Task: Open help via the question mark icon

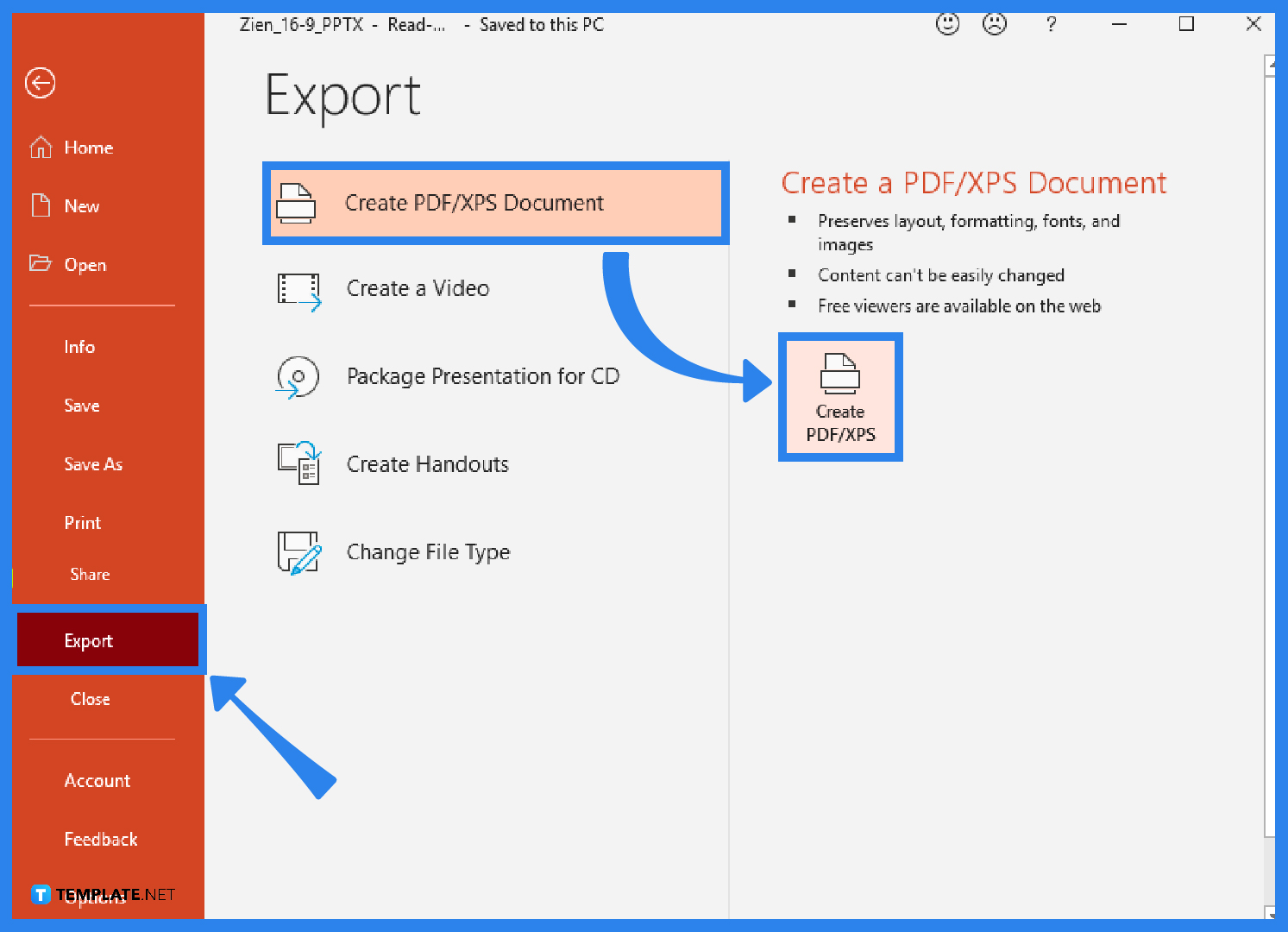Action: coord(1051,24)
